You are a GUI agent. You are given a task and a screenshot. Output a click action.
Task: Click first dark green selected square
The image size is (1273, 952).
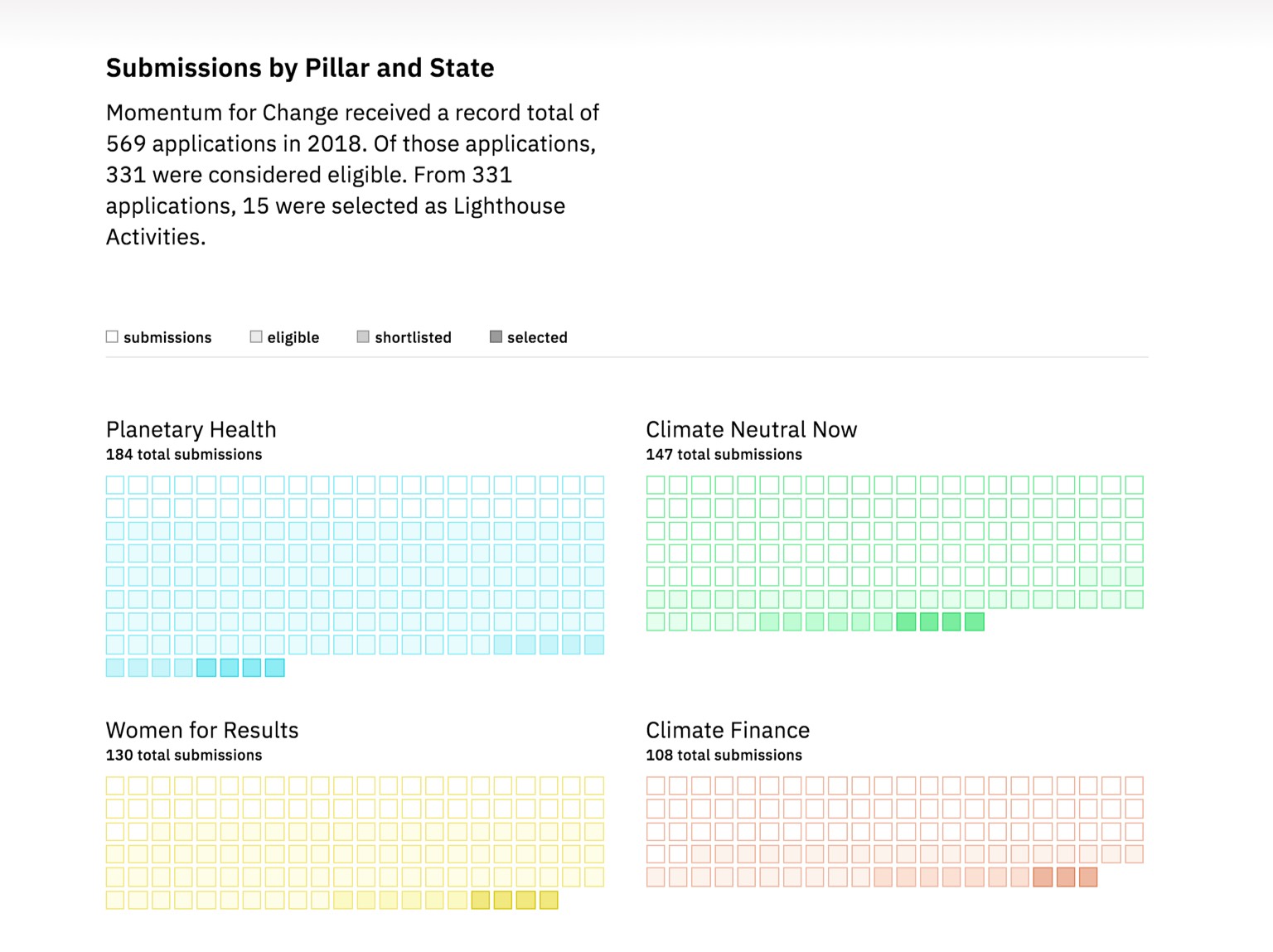coord(906,621)
